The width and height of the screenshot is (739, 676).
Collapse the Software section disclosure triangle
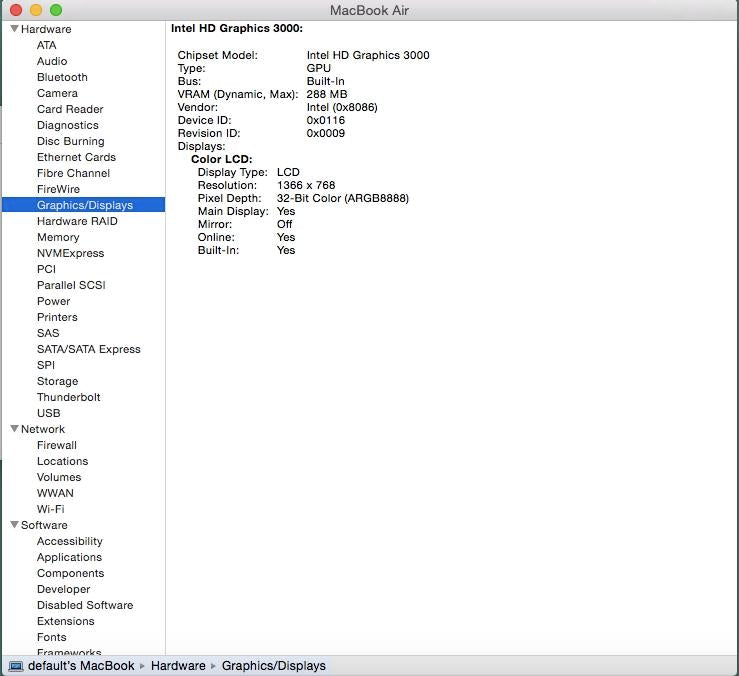[14, 525]
